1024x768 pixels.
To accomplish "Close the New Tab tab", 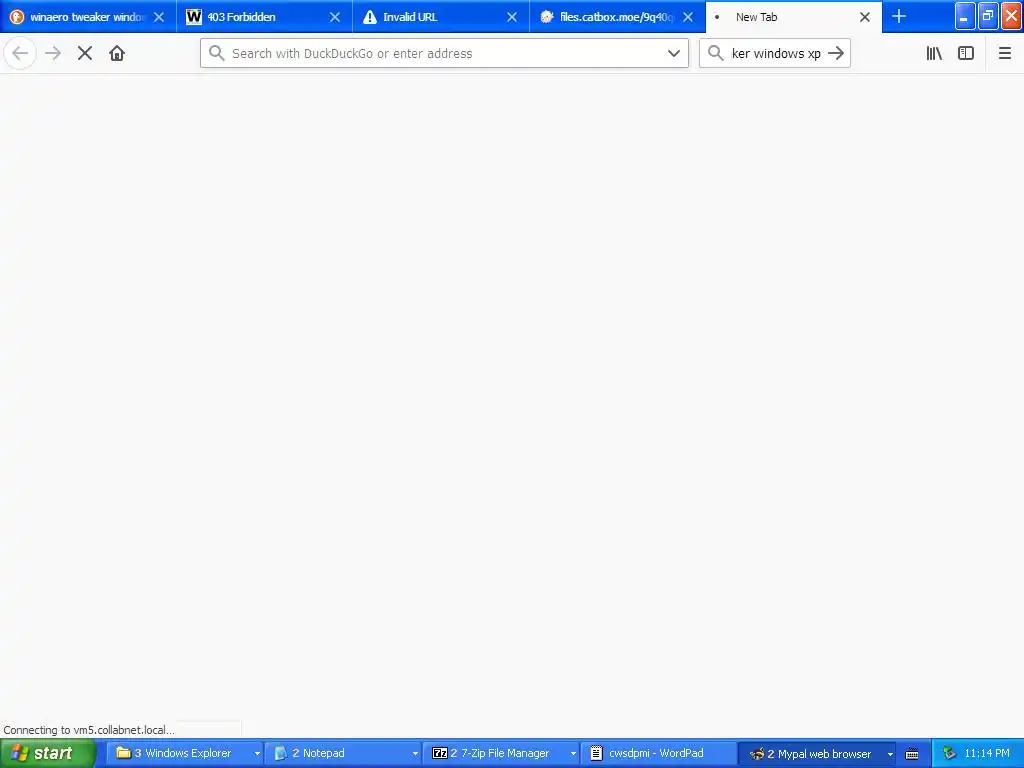I will point(865,18).
